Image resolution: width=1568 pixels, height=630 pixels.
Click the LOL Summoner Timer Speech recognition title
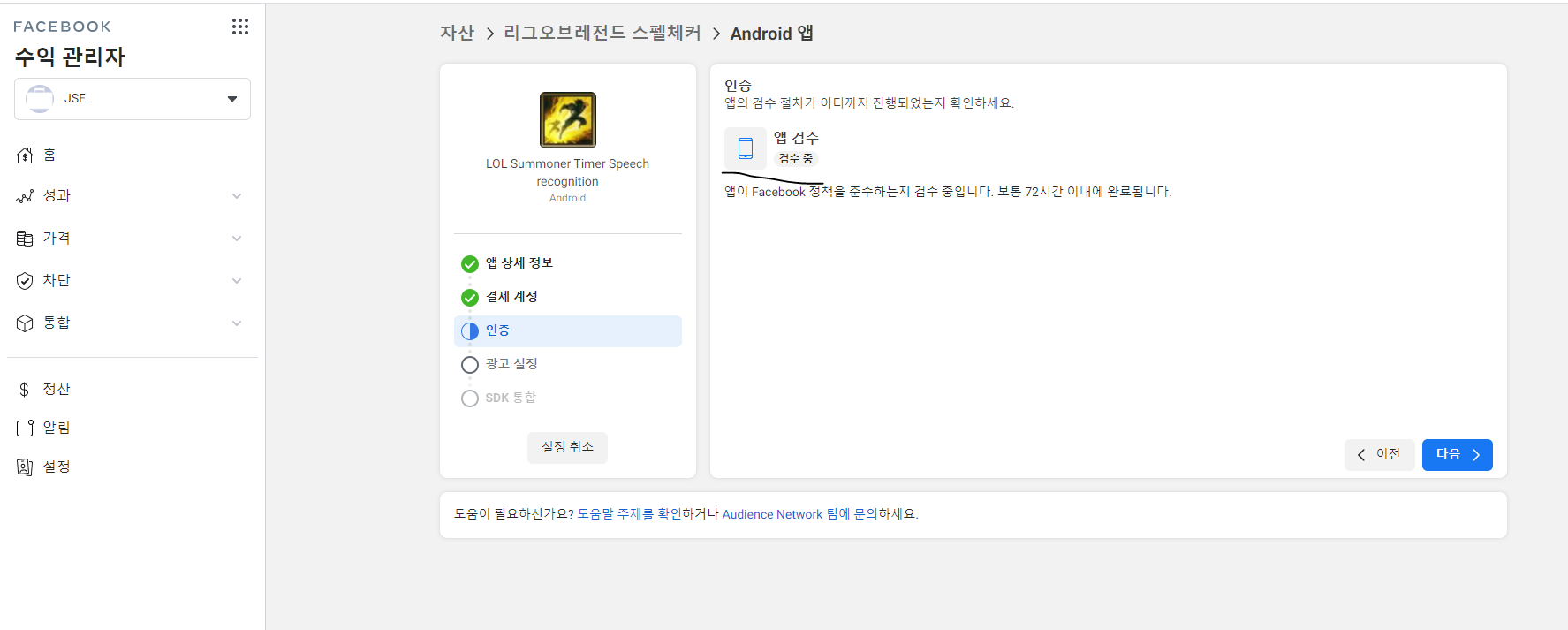568,173
